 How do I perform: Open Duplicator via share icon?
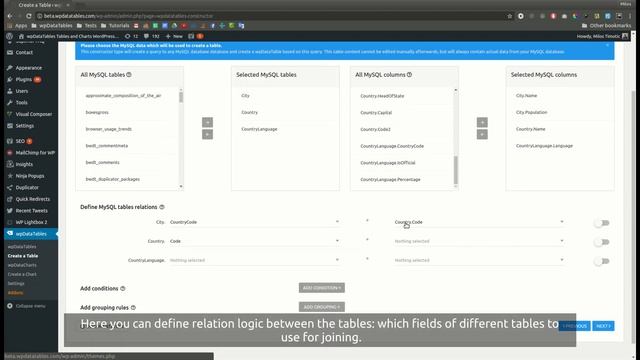[x=10, y=188]
